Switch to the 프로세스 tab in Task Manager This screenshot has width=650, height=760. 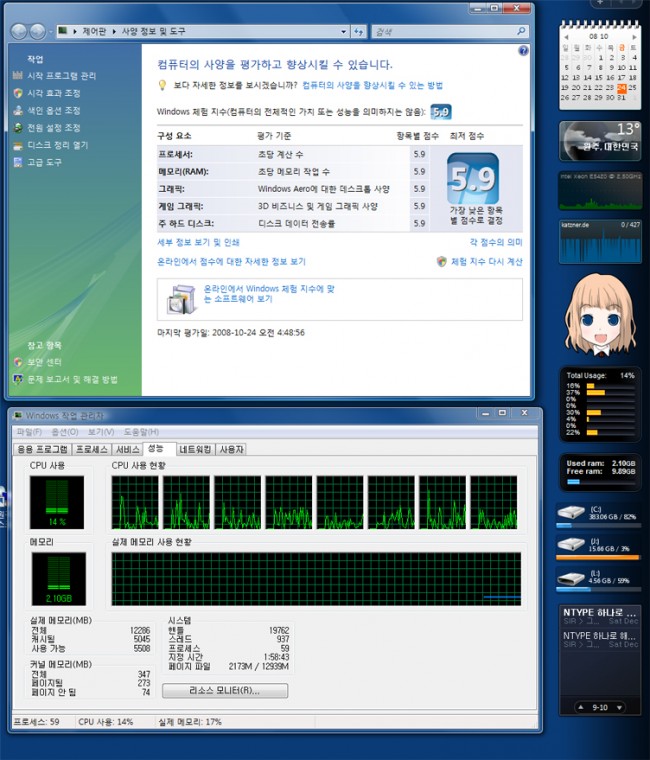92,450
